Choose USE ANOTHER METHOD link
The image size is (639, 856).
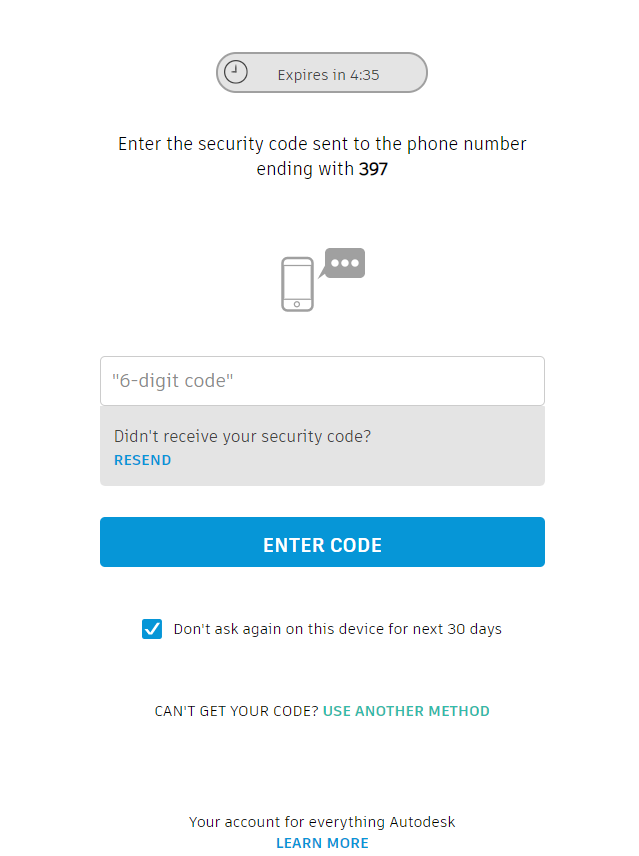[406, 711]
